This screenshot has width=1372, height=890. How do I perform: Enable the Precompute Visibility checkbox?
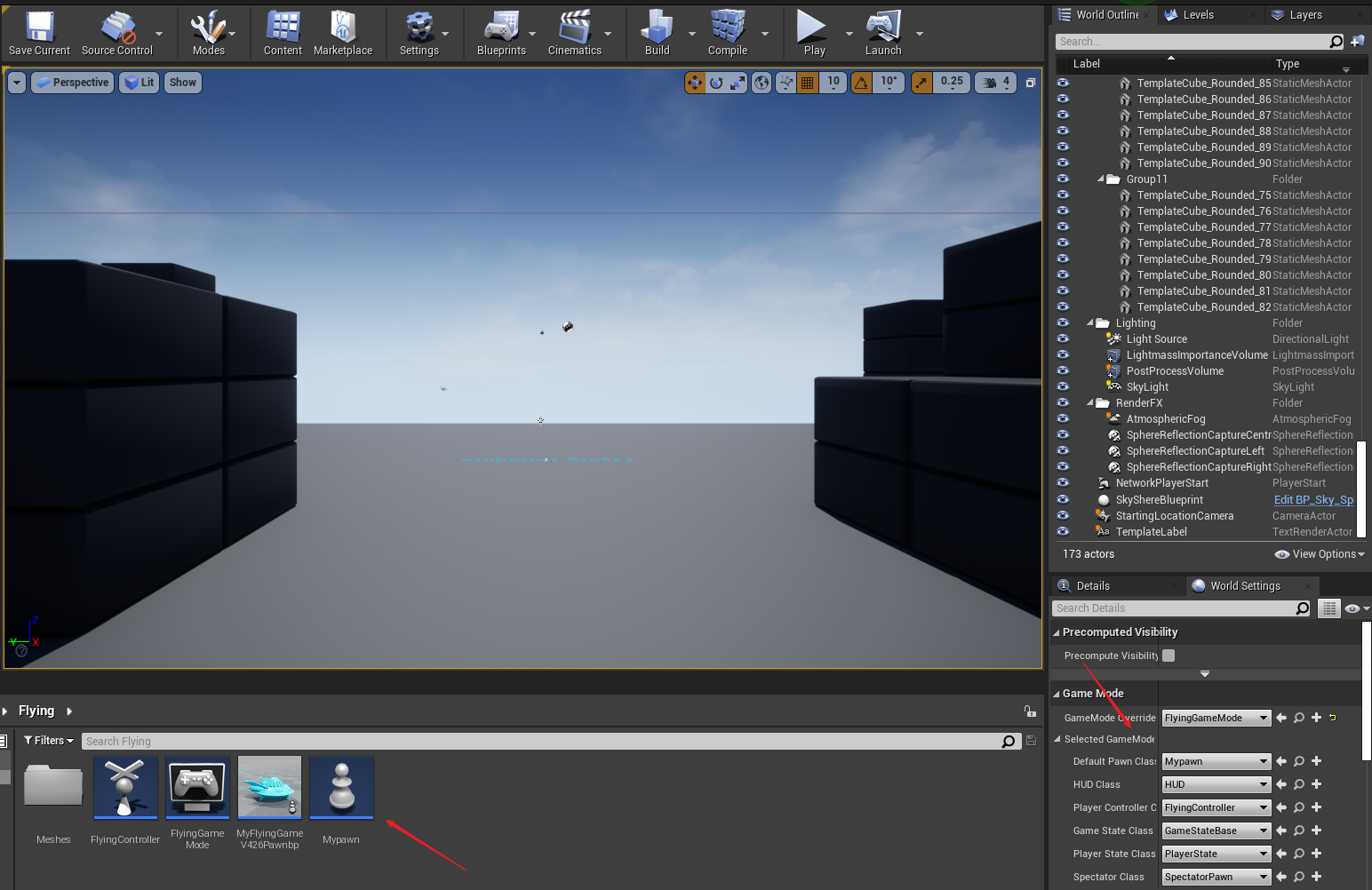coord(1169,656)
